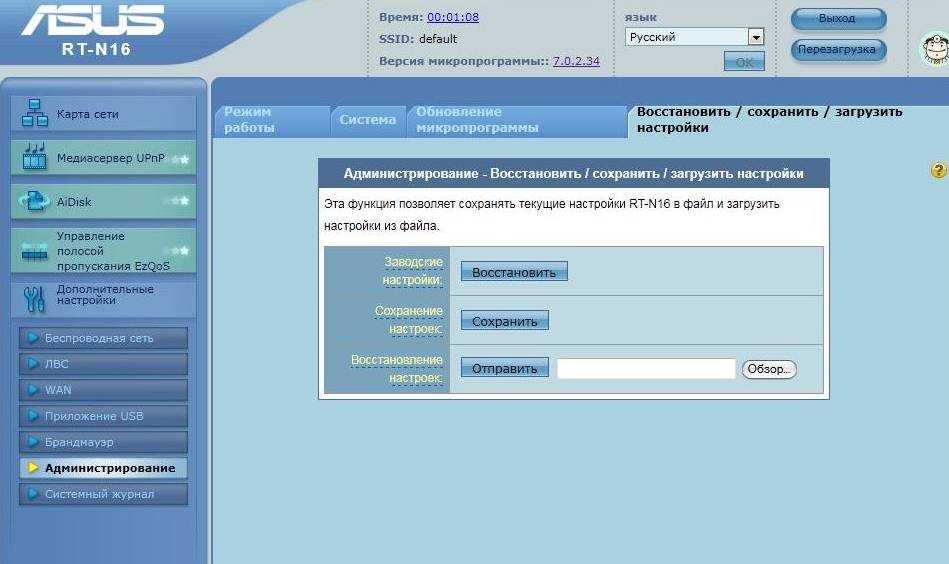Screen dimensions: 949x564
Task: Click the UPnP media server icon
Action: point(34,157)
